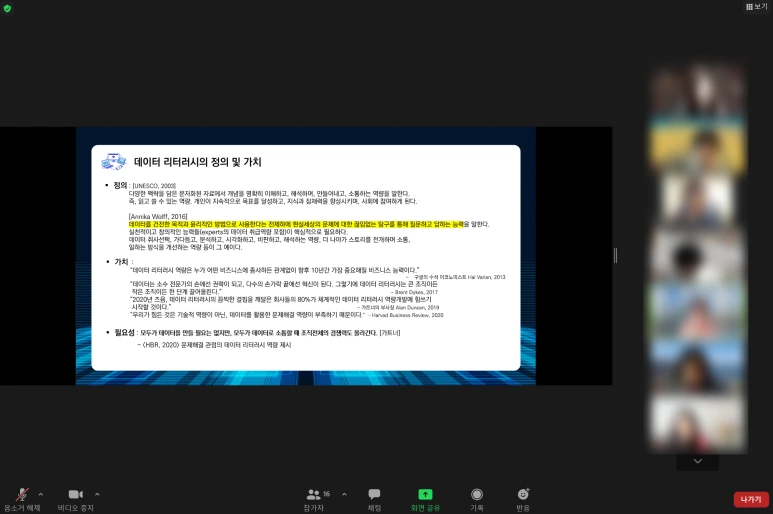The height and width of the screenshot is (514, 773).
Task: Open the 채팅 chat panel
Action: point(374,499)
